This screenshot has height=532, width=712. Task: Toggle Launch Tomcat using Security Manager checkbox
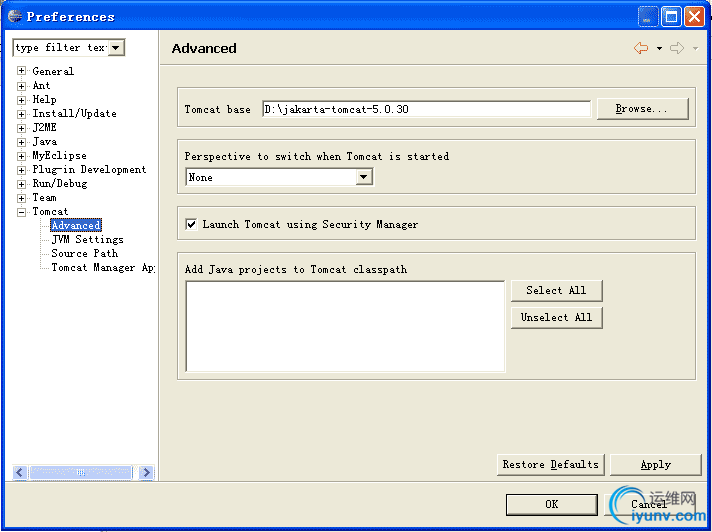[191, 224]
